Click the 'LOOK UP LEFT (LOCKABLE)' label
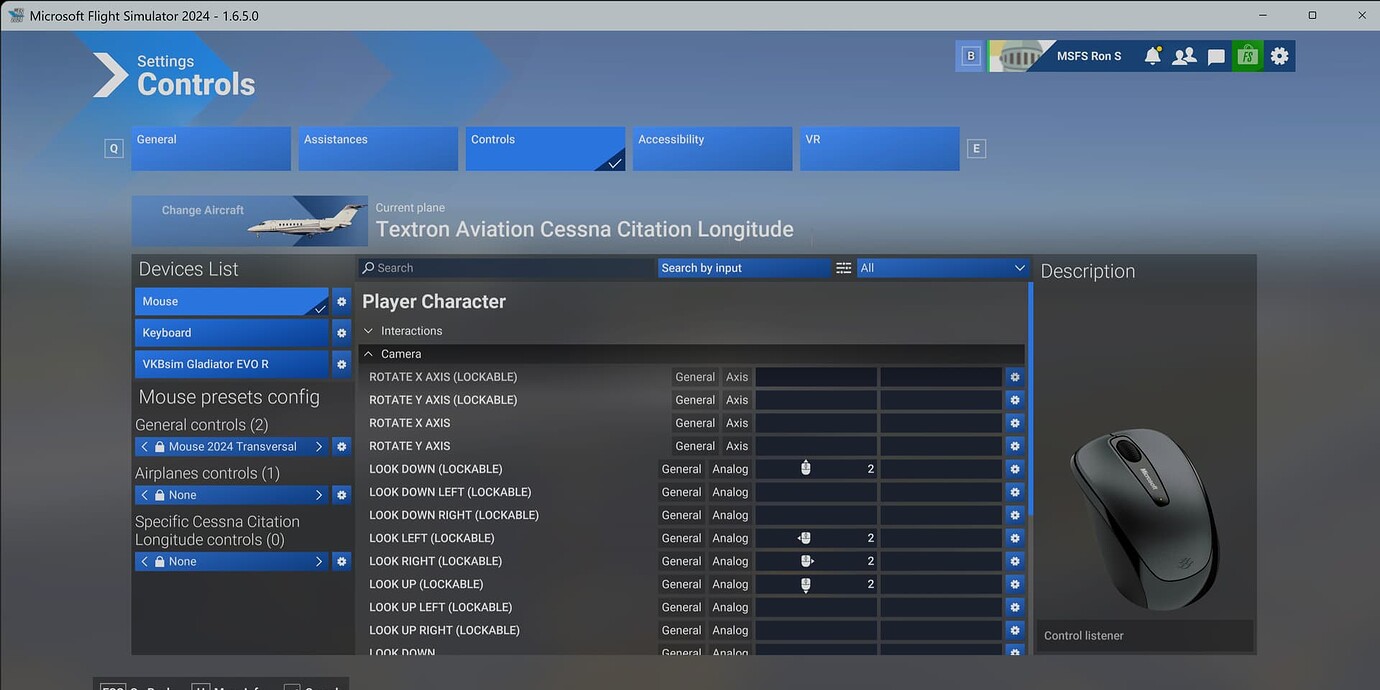 tap(441, 607)
